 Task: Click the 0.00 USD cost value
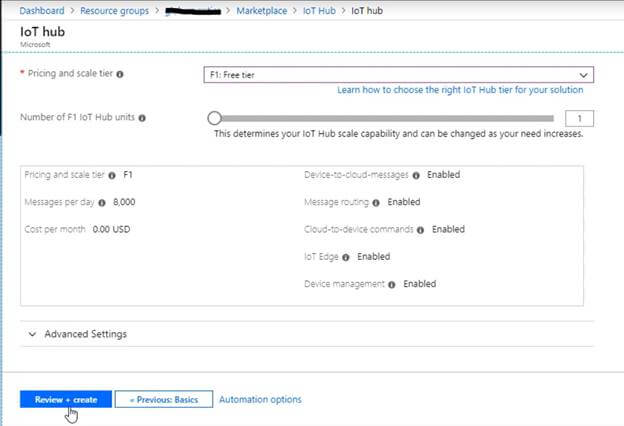pyautogui.click(x=111, y=229)
